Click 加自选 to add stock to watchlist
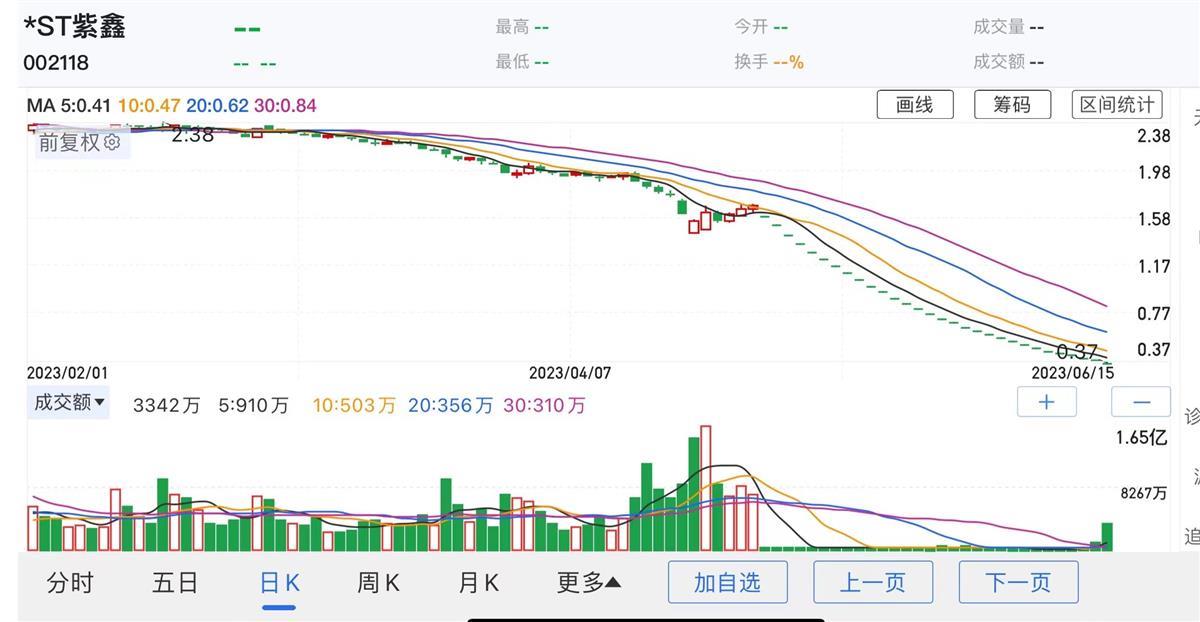This screenshot has height=622, width=1200. 727,581
